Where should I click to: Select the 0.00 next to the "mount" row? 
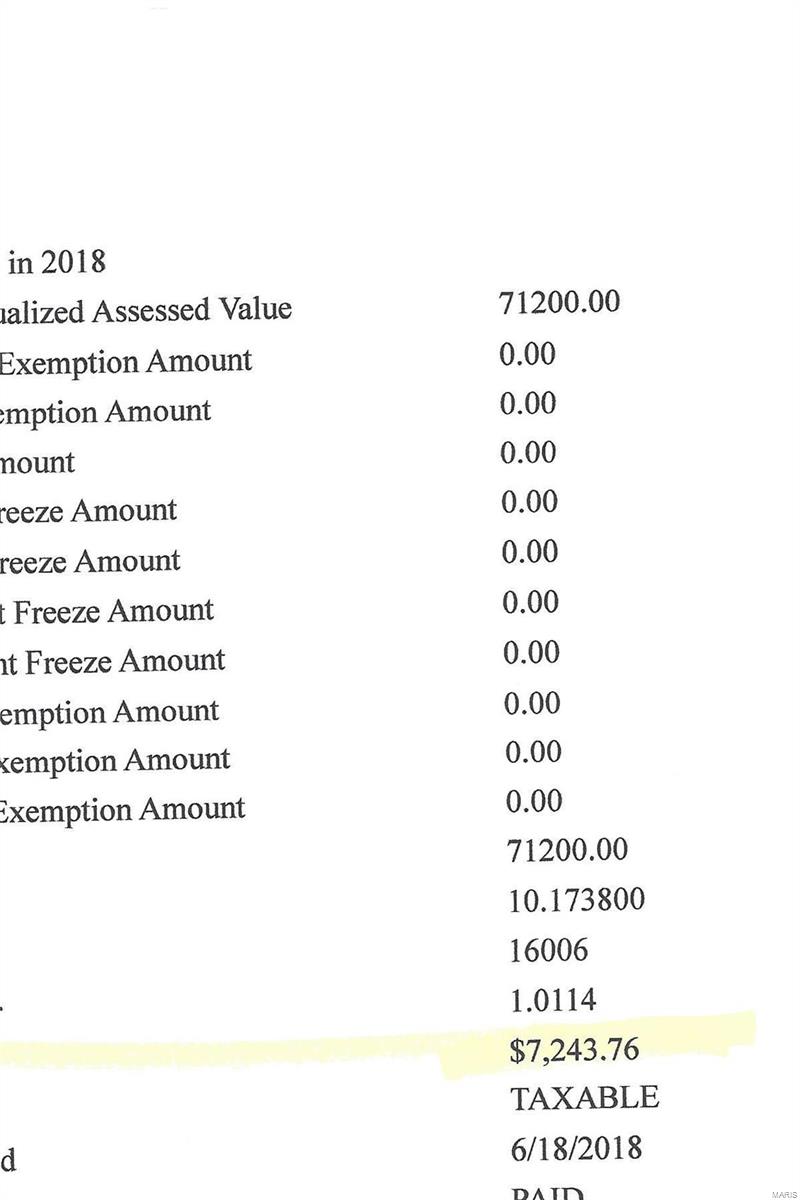(528, 453)
